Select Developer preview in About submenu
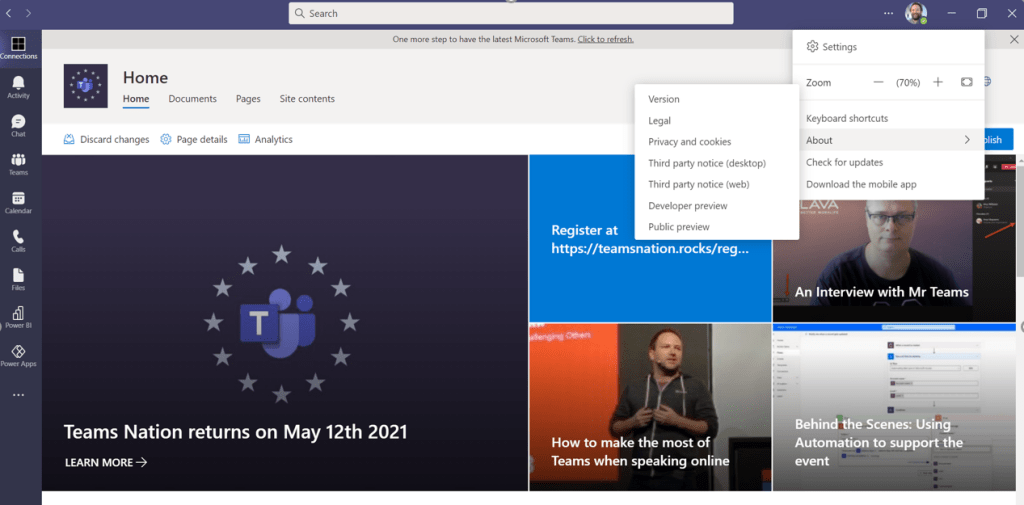 (x=687, y=206)
